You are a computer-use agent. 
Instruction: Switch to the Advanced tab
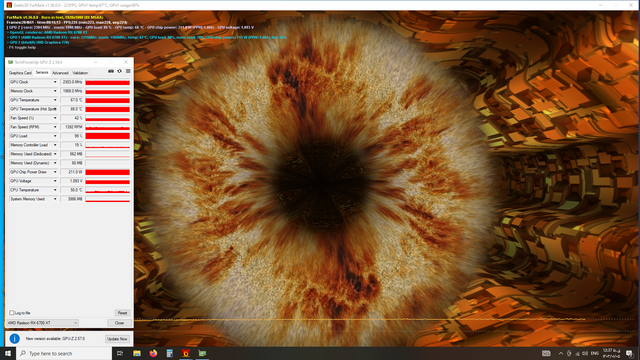(60, 73)
